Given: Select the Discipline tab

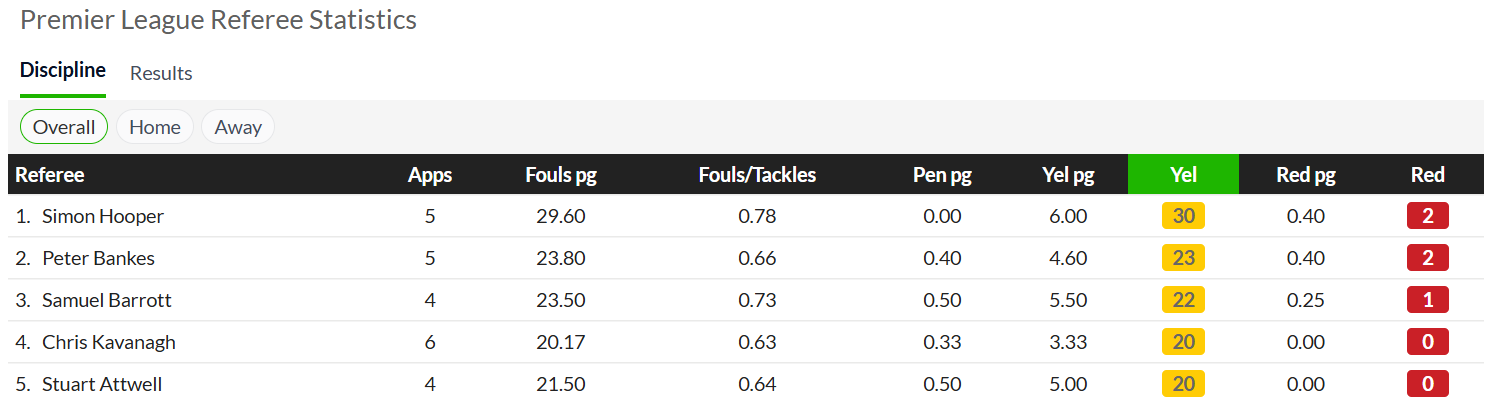Looking at the screenshot, I should pos(63,70).
